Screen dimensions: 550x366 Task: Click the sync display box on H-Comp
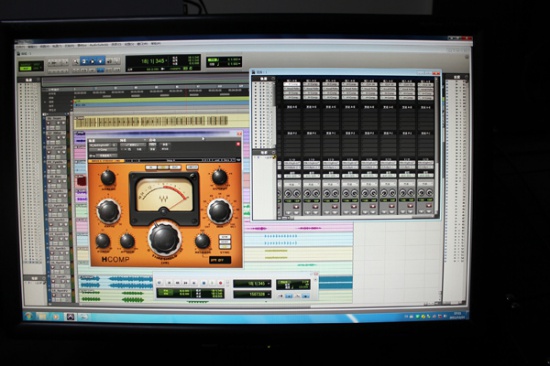pyautogui.click(x=220, y=260)
